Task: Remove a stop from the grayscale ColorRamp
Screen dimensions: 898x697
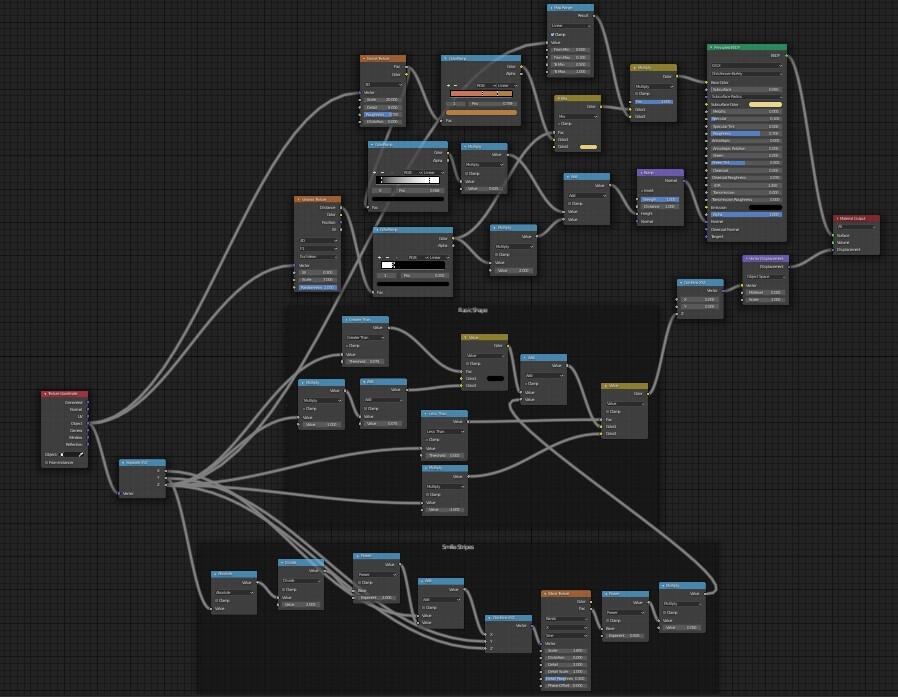Action: 382,172
